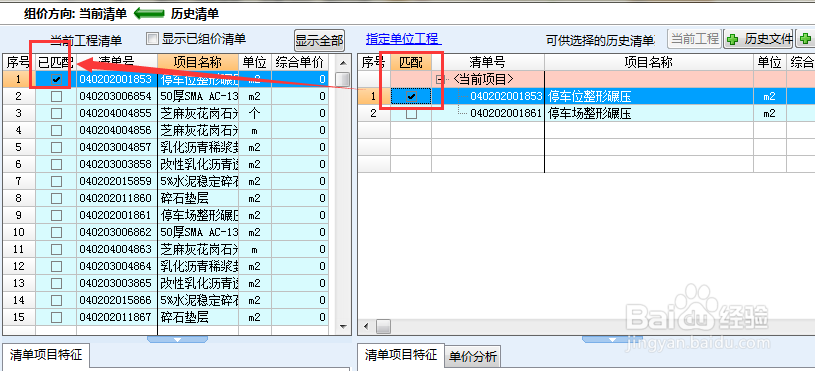Click the left list scrollbar down arrow
The image size is (815, 371).
tap(343, 326)
